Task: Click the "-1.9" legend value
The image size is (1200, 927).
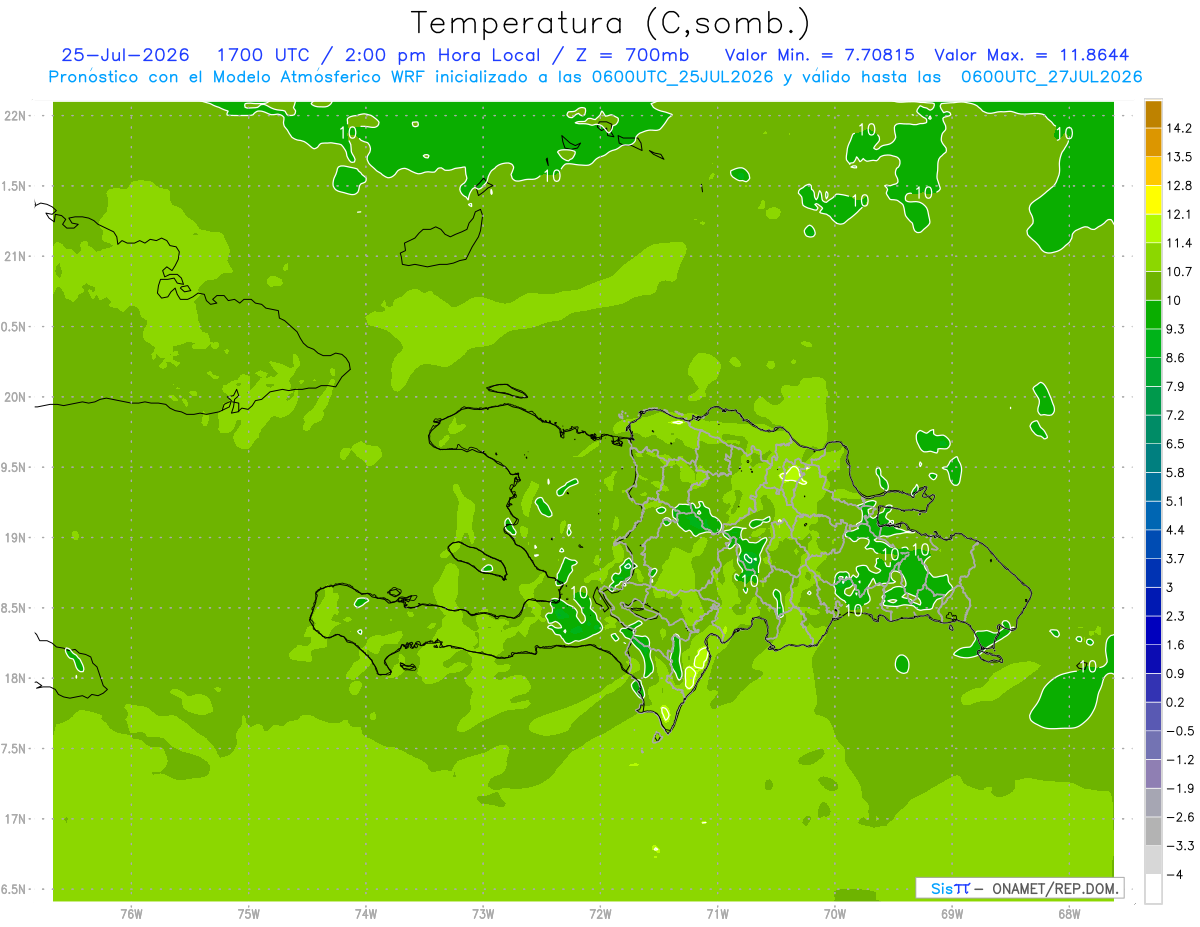Action: (x=1179, y=788)
